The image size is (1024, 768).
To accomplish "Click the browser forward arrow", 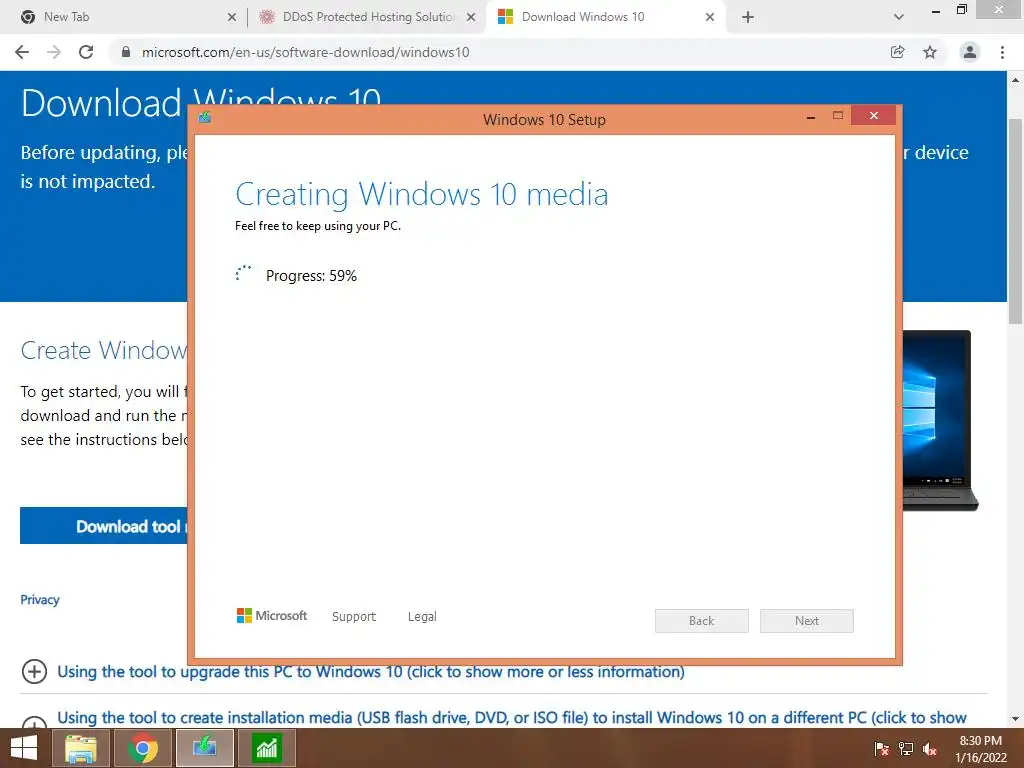I will click(54, 52).
